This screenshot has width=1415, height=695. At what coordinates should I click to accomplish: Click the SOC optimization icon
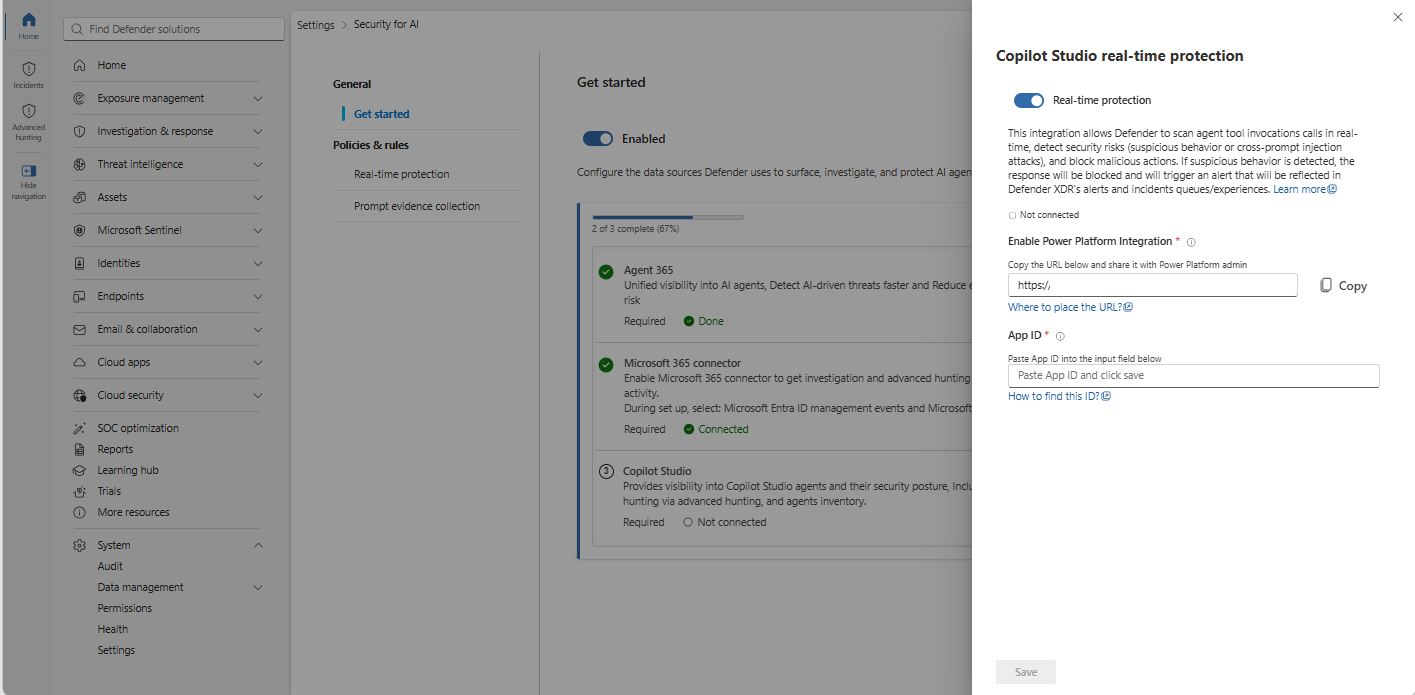[x=80, y=428]
